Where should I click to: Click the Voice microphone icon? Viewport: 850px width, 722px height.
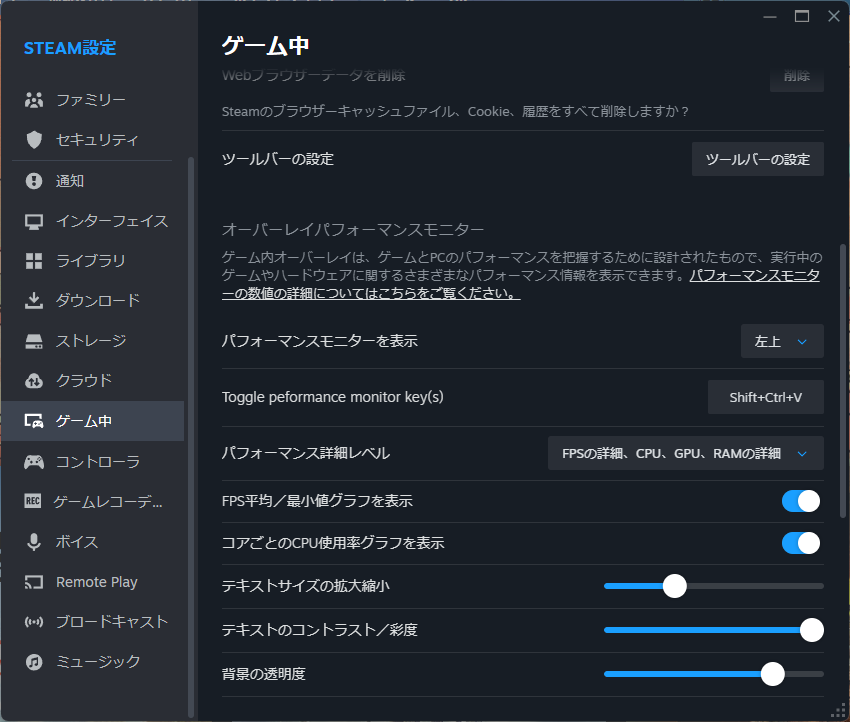pyautogui.click(x=34, y=542)
